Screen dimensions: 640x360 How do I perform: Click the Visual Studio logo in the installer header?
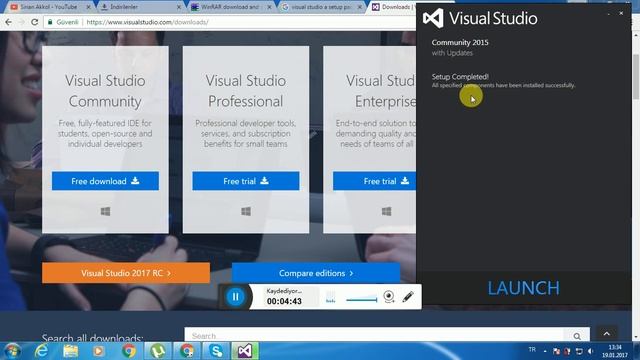pyautogui.click(x=433, y=18)
